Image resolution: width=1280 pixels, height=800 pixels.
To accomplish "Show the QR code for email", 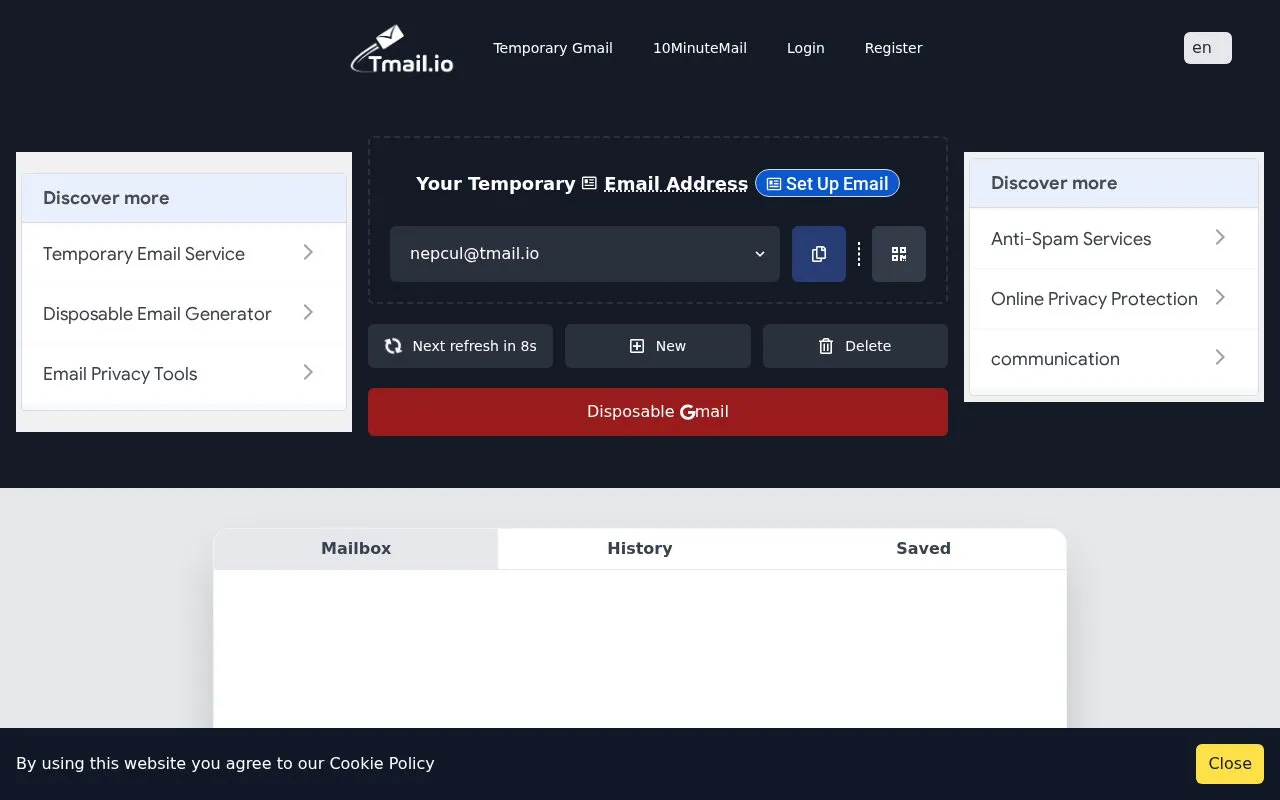I will [899, 254].
